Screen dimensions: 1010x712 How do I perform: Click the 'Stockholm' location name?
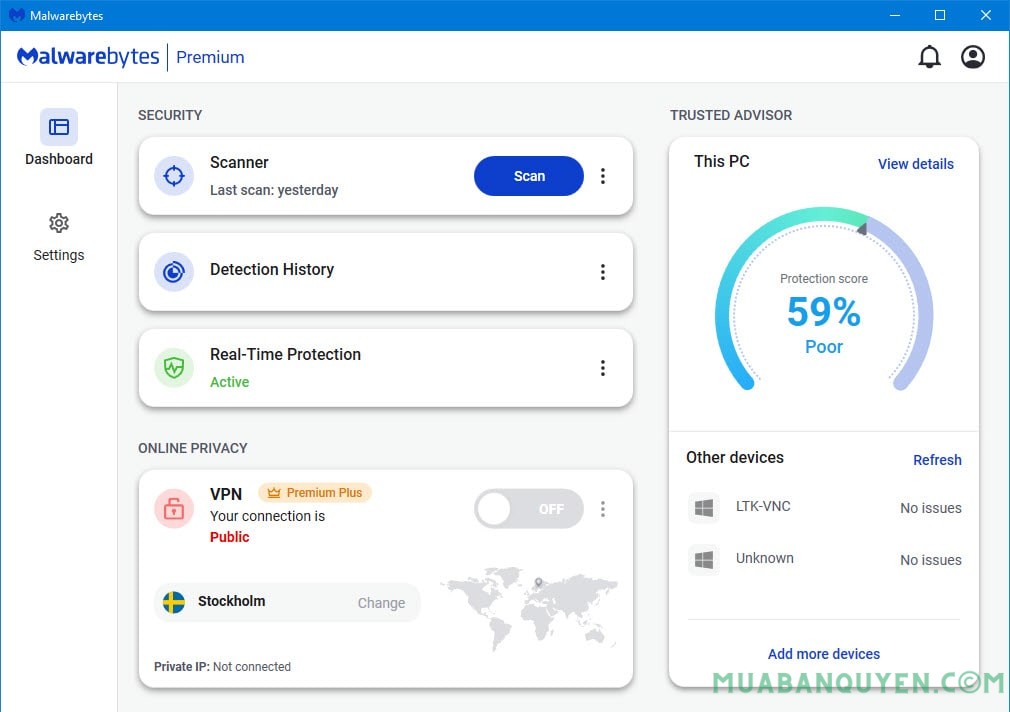tap(231, 601)
